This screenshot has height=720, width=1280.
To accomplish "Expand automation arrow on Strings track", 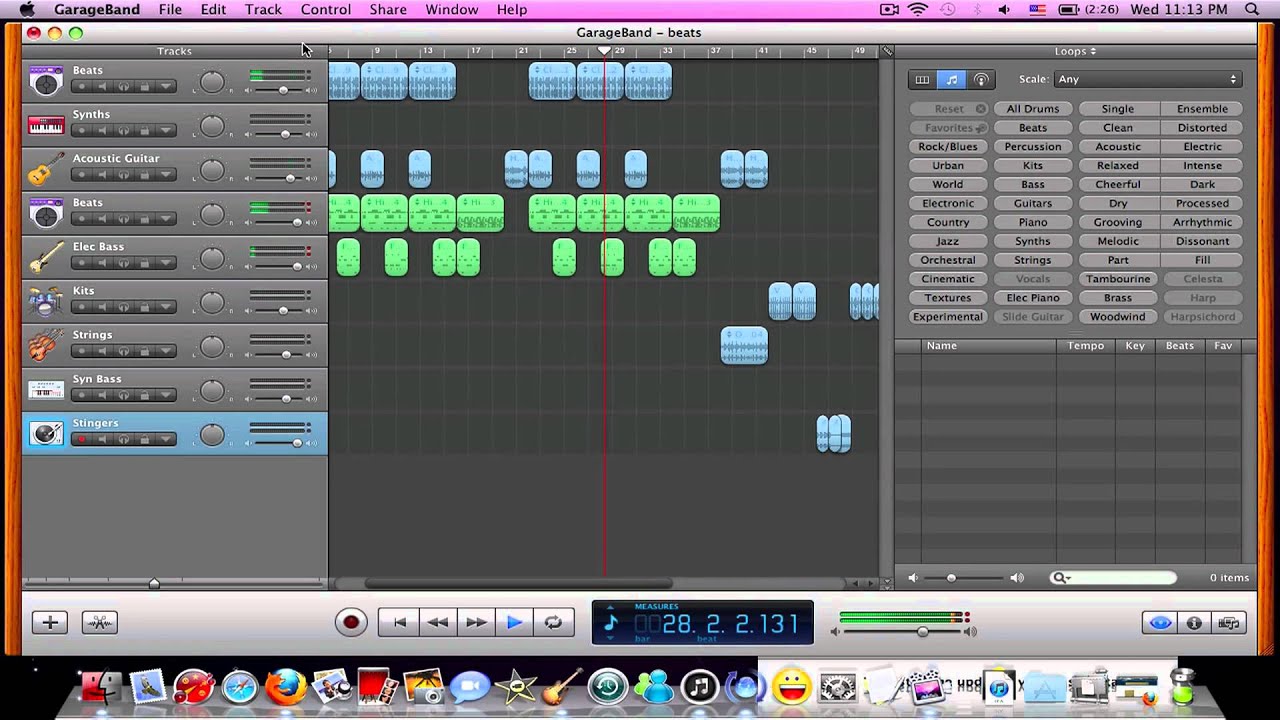I will [x=165, y=351].
